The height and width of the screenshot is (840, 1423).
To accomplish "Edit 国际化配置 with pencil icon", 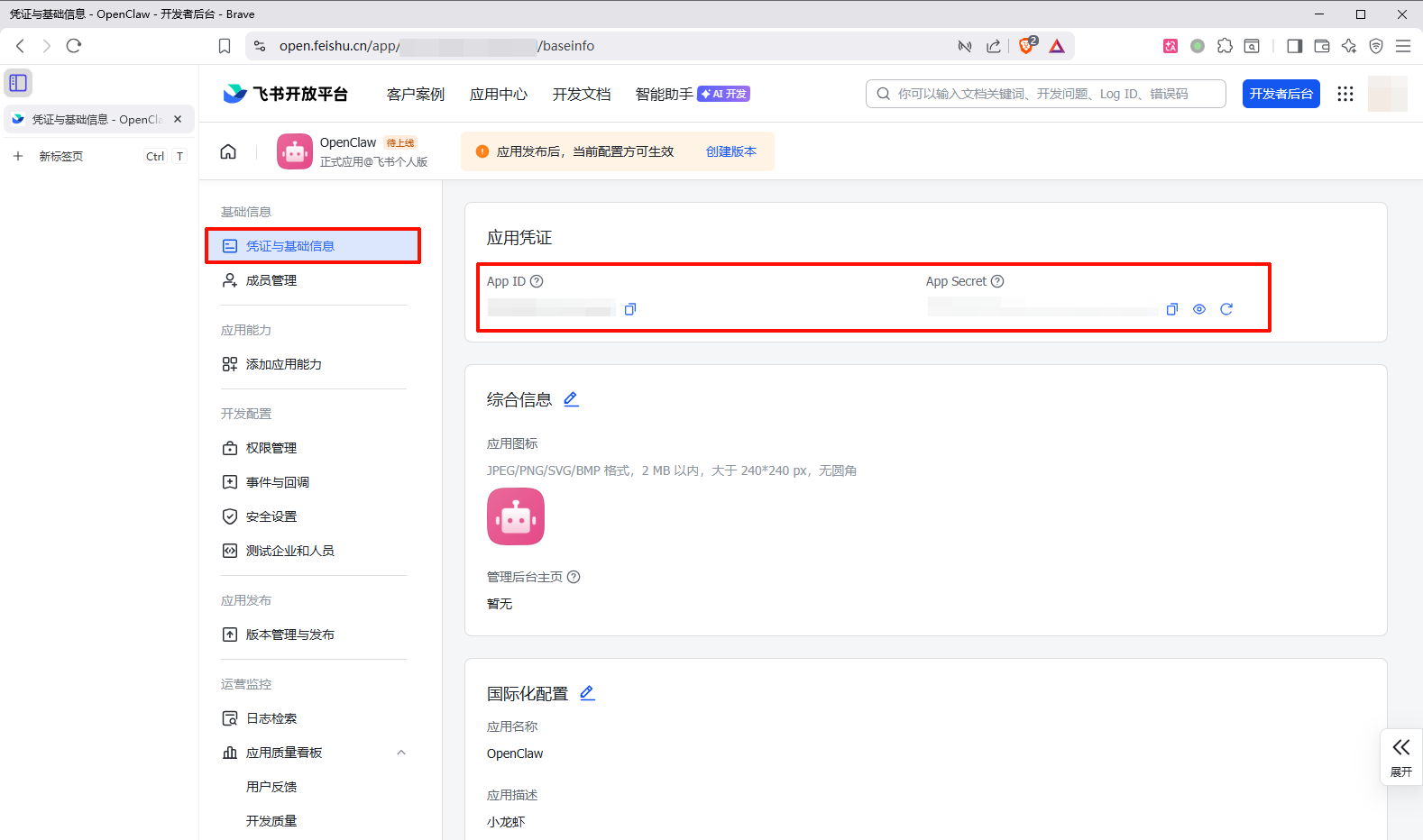I will [x=587, y=693].
